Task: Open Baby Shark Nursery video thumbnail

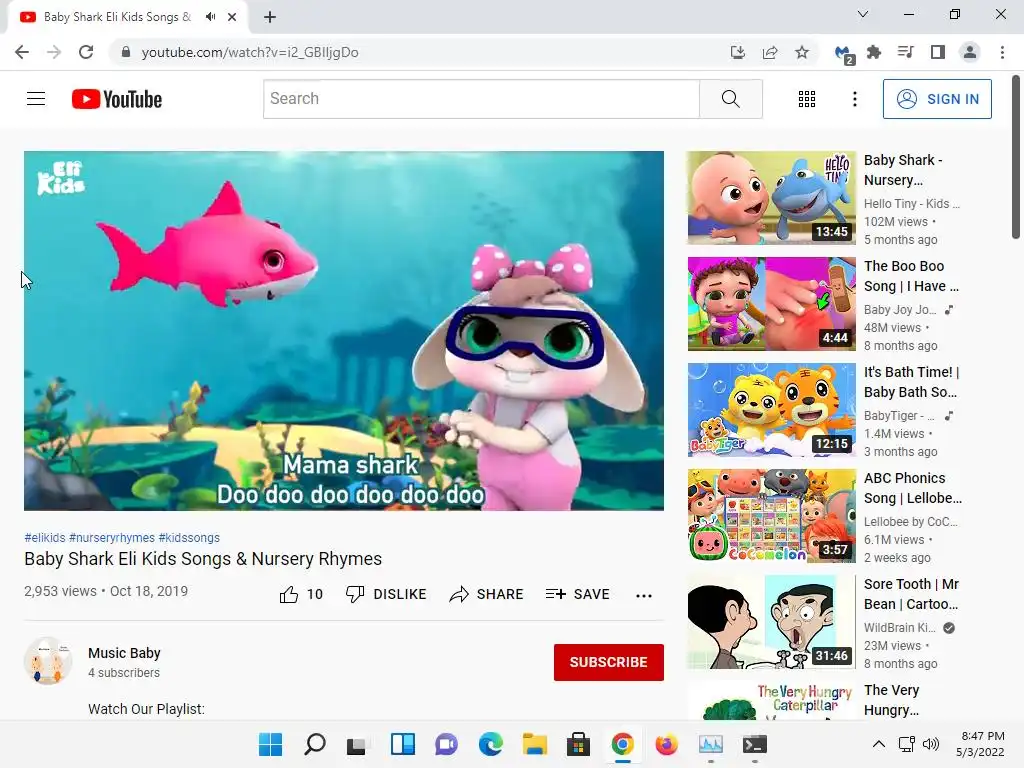Action: click(771, 198)
